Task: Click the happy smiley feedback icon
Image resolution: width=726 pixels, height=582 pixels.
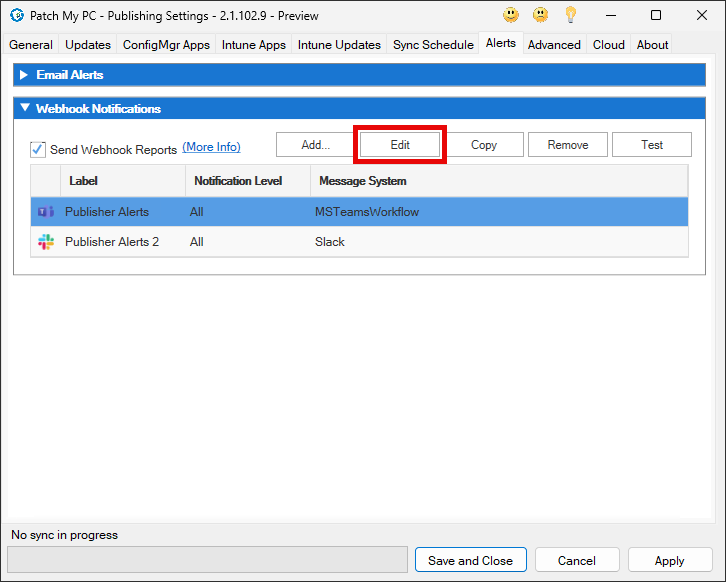Action: [511, 15]
